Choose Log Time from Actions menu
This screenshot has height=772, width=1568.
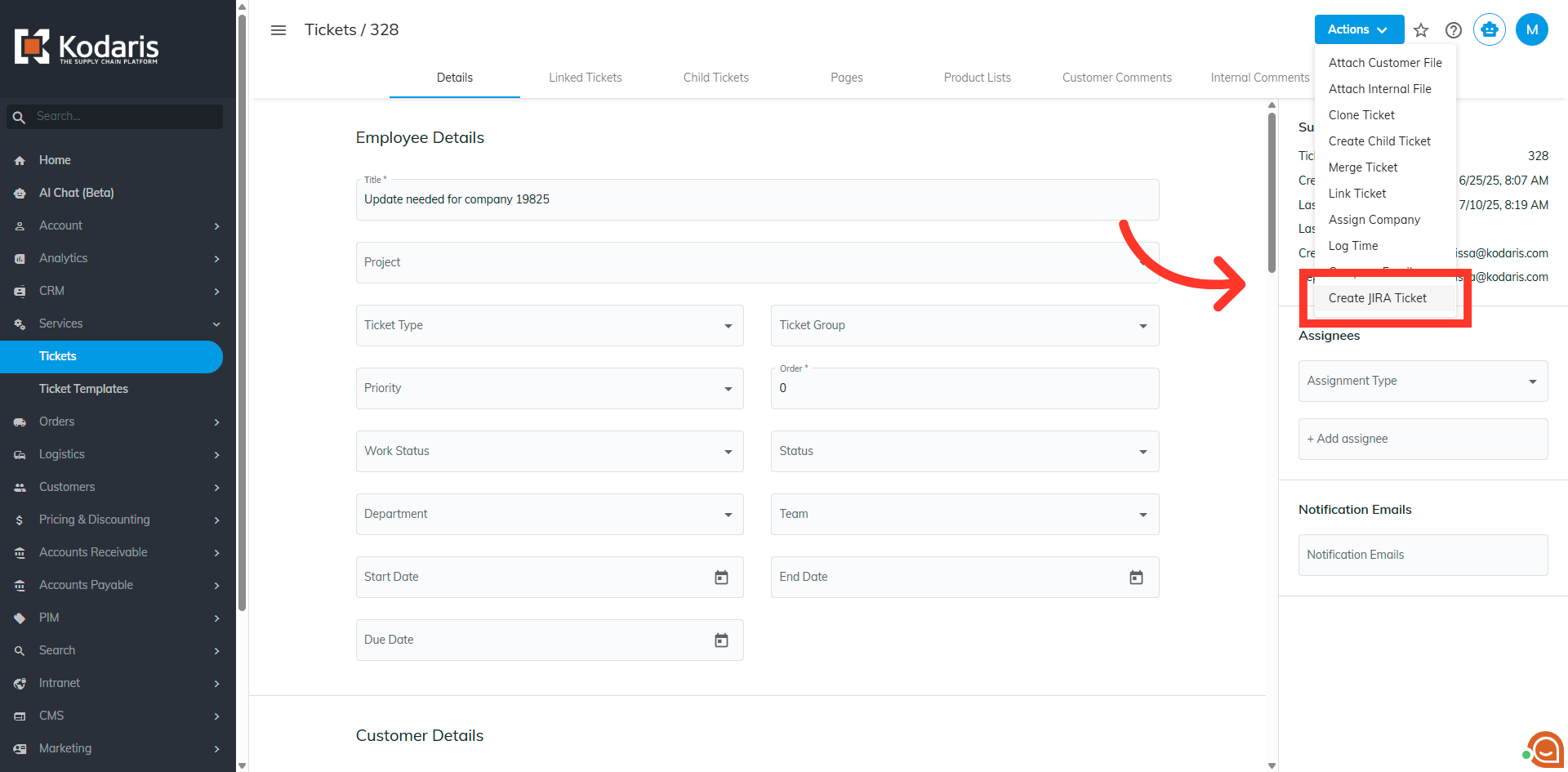pos(1385,246)
